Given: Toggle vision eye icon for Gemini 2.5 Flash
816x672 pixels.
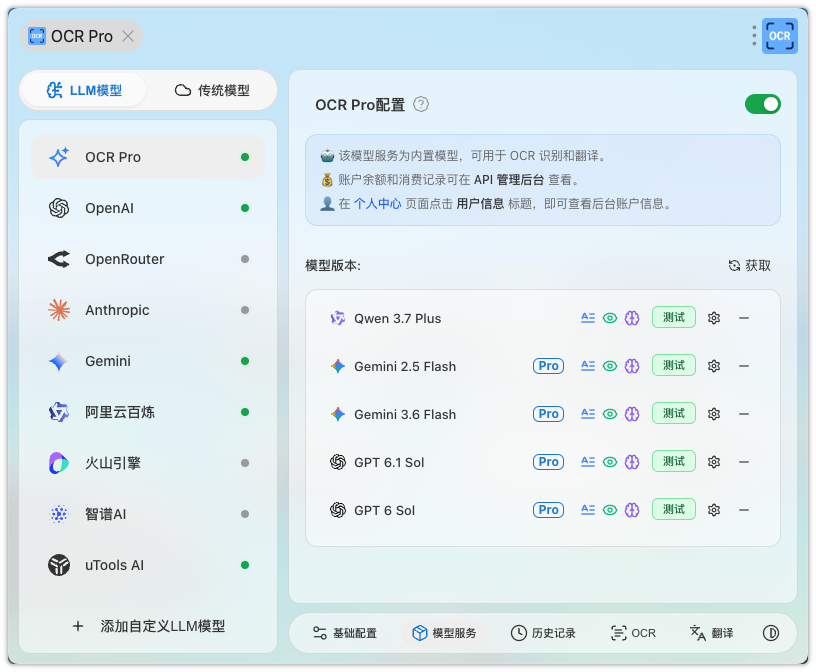Looking at the screenshot, I should [609, 366].
